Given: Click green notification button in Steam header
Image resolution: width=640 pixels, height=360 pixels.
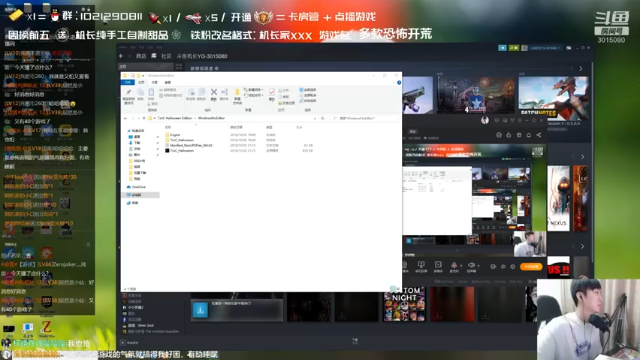Looking at the screenshot, I should coord(513,48).
